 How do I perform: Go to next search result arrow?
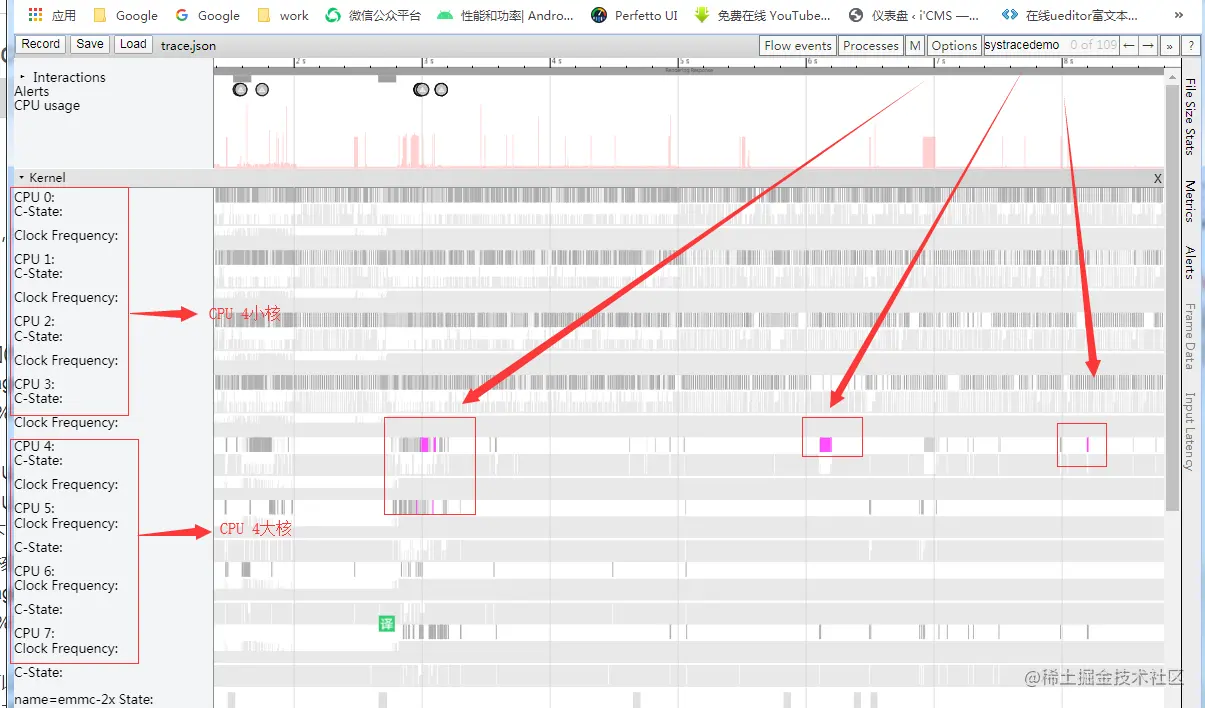[x=1149, y=45]
